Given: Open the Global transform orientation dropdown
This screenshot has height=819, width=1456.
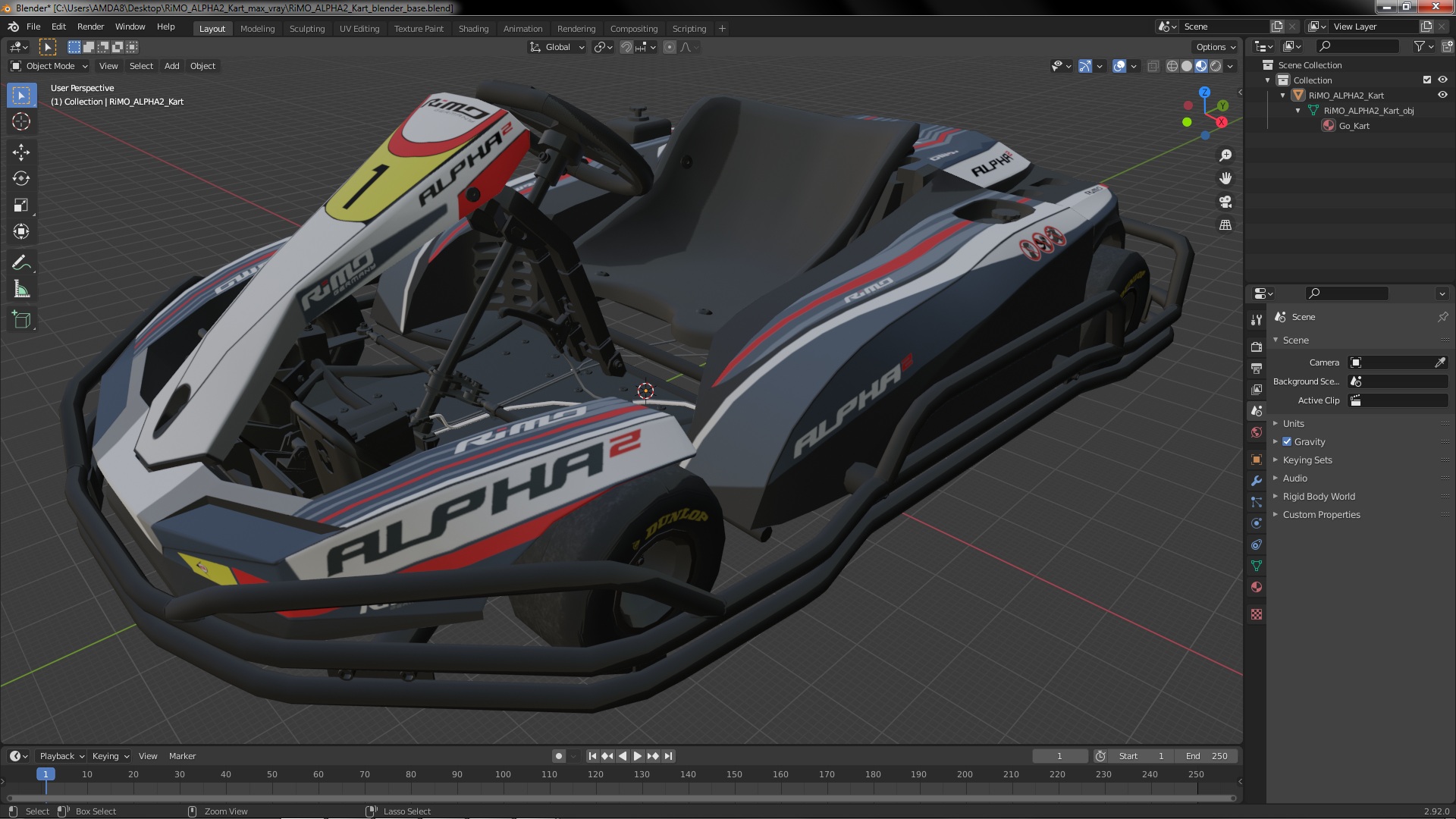Looking at the screenshot, I should [557, 47].
